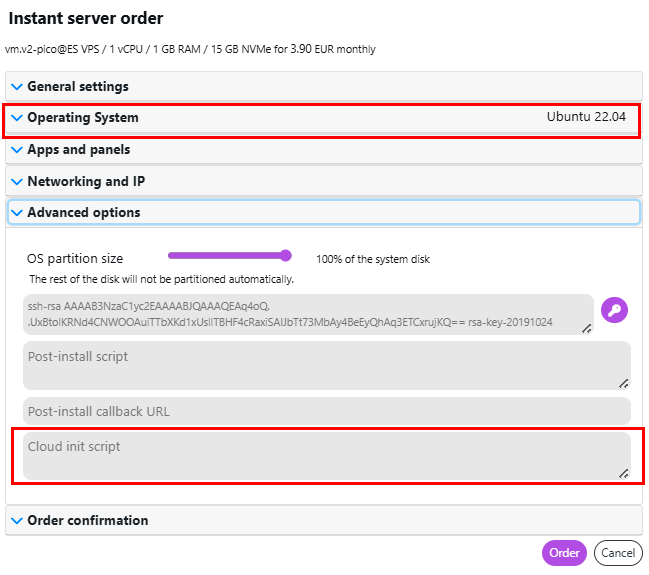Click the Ubuntu 22.04 value label
The width and height of the screenshot is (649, 575).
click(586, 118)
